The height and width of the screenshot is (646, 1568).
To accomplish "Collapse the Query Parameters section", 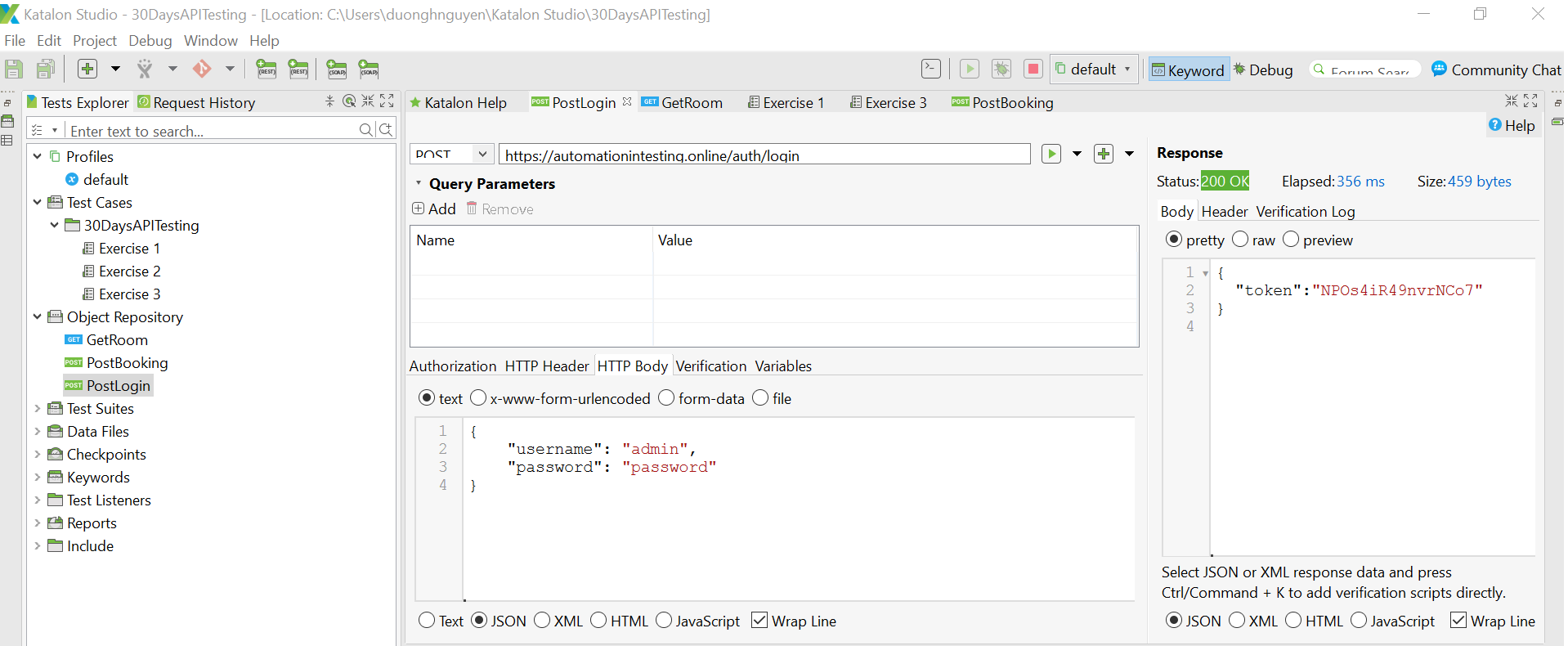I will tap(419, 183).
